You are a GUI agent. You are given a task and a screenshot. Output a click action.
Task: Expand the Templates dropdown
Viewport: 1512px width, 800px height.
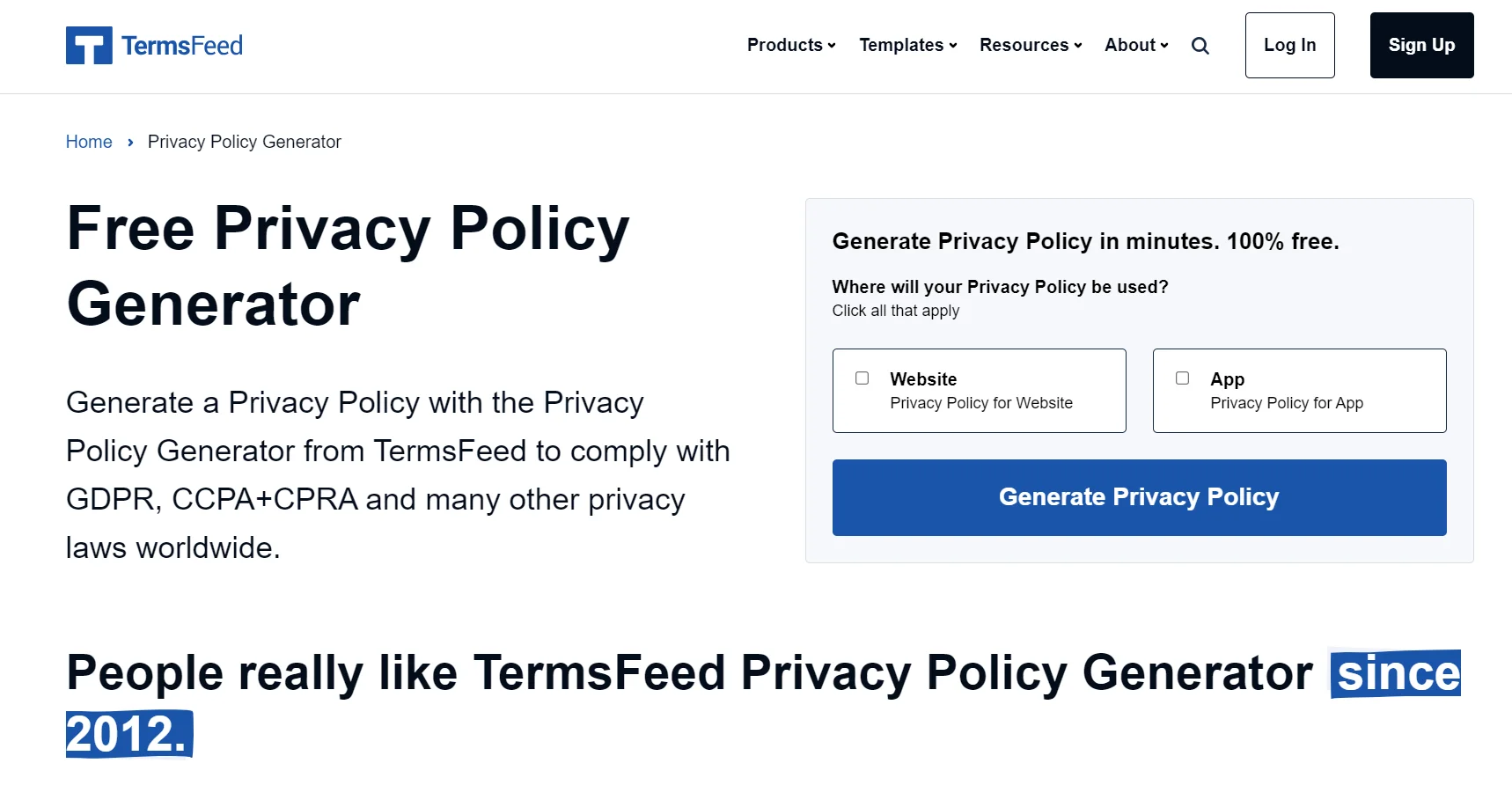click(906, 45)
